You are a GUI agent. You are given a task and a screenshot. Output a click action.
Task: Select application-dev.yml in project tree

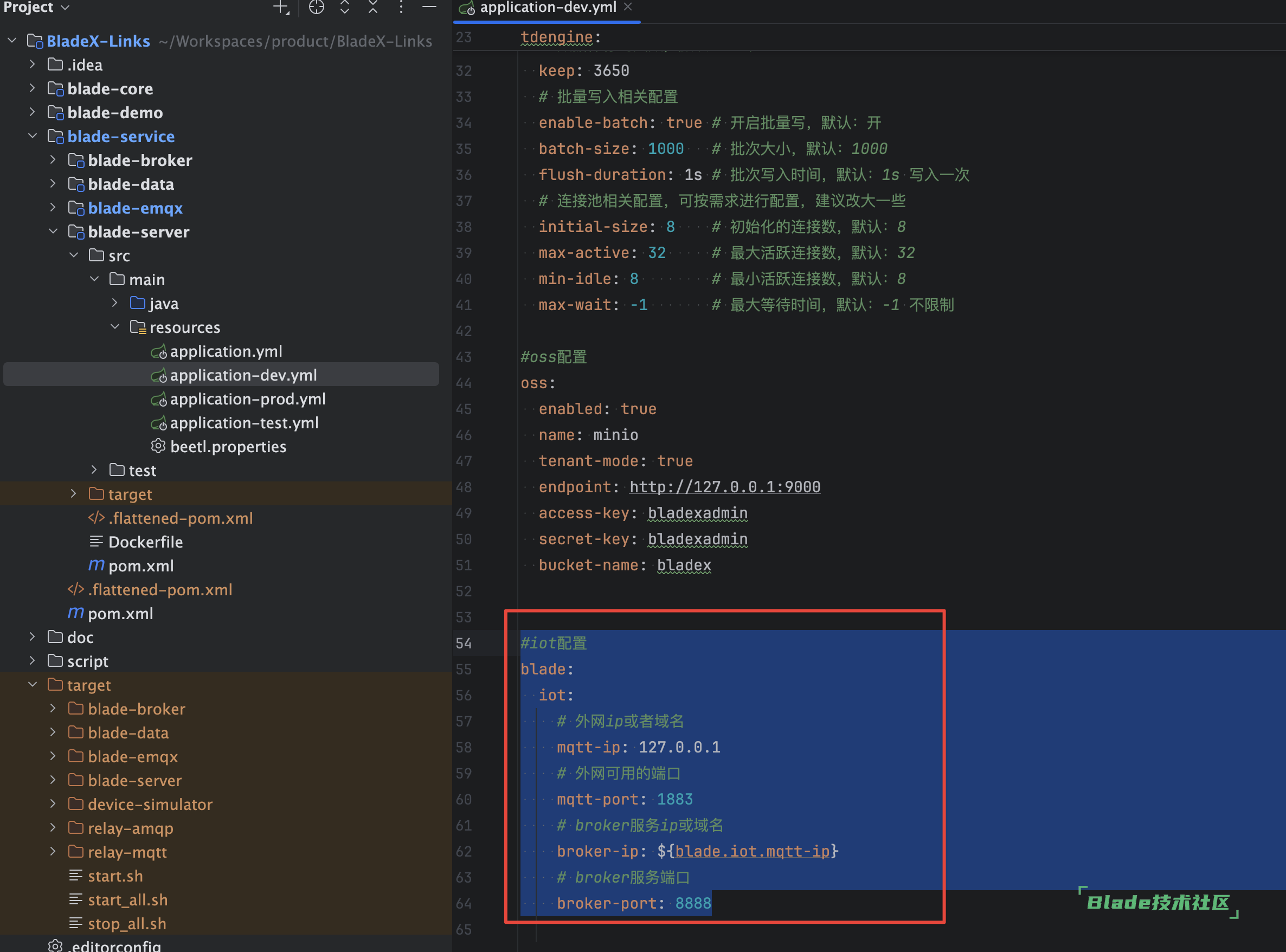point(221,375)
